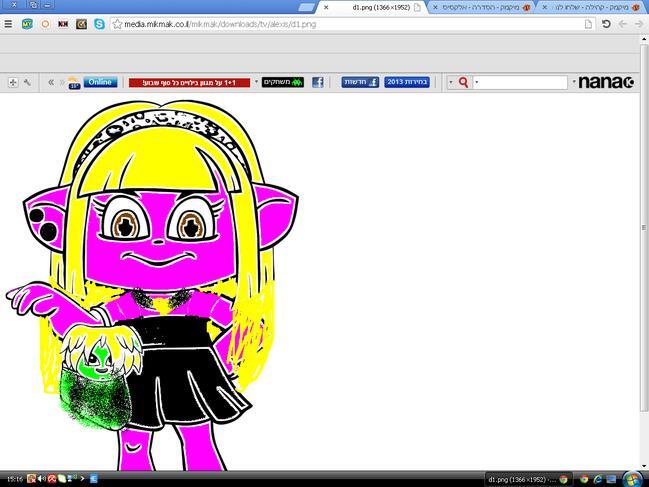Open the Chrome hamburger menu
Viewport: 649px width, 487px height.
pos(8,24)
